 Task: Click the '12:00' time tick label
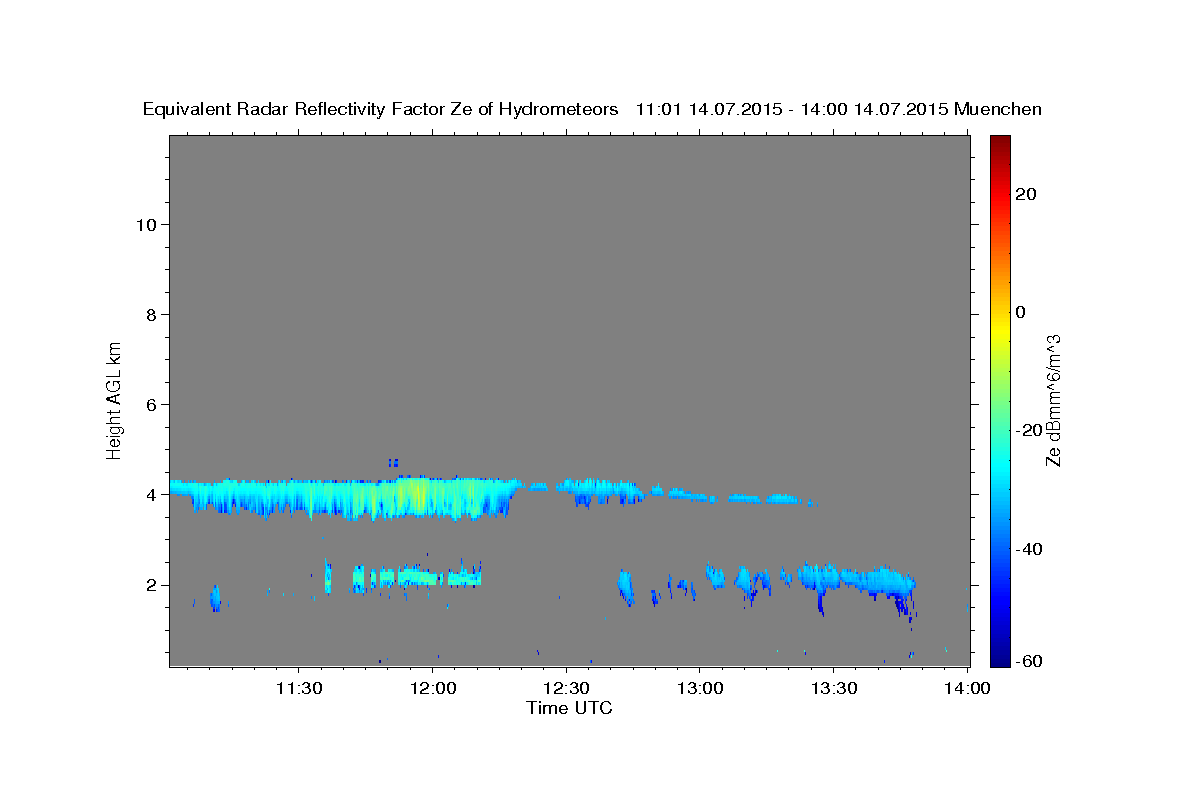click(433, 688)
